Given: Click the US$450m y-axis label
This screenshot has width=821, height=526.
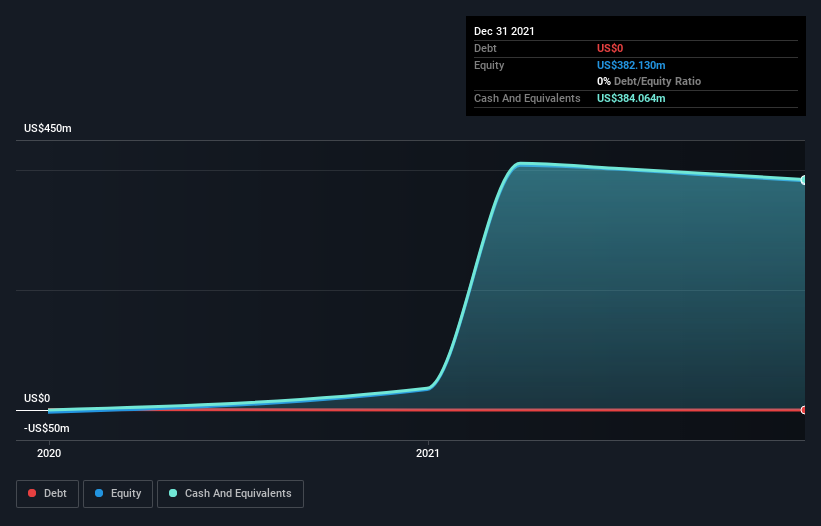Looking at the screenshot, I should (48, 128).
